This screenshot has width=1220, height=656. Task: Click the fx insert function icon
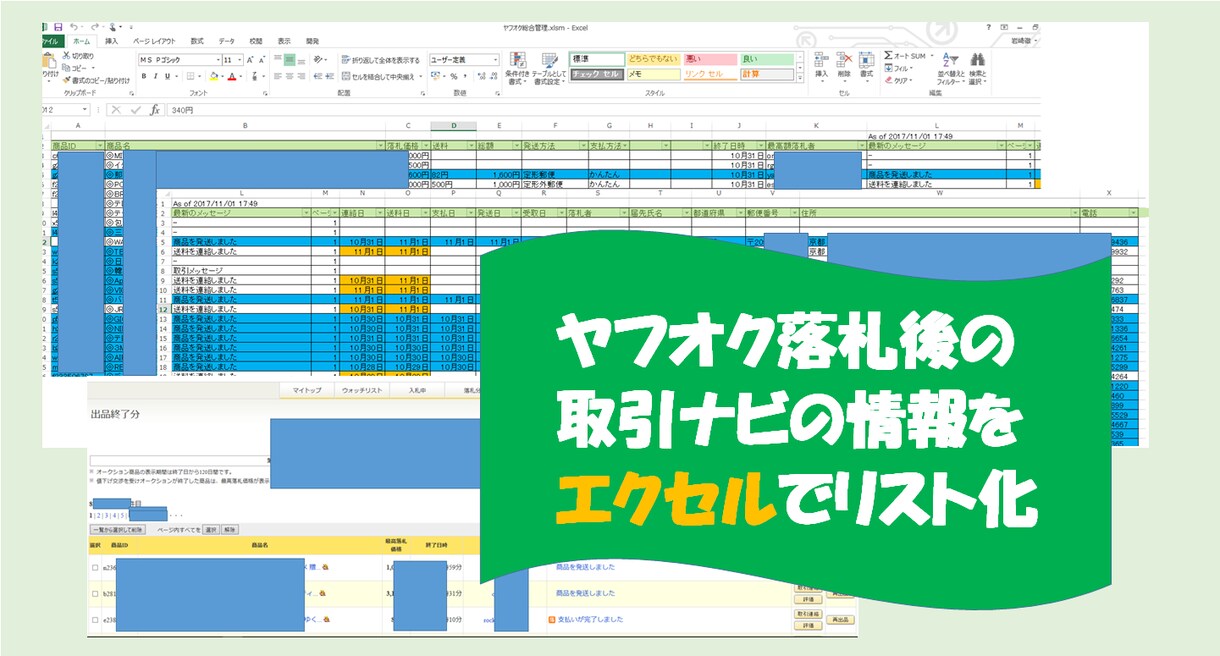[155, 109]
